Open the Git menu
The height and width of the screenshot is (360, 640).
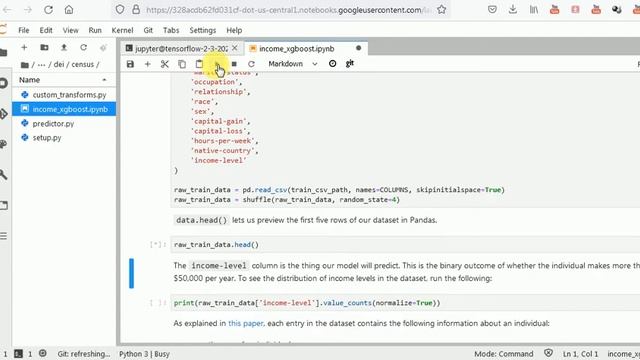(x=148, y=30)
